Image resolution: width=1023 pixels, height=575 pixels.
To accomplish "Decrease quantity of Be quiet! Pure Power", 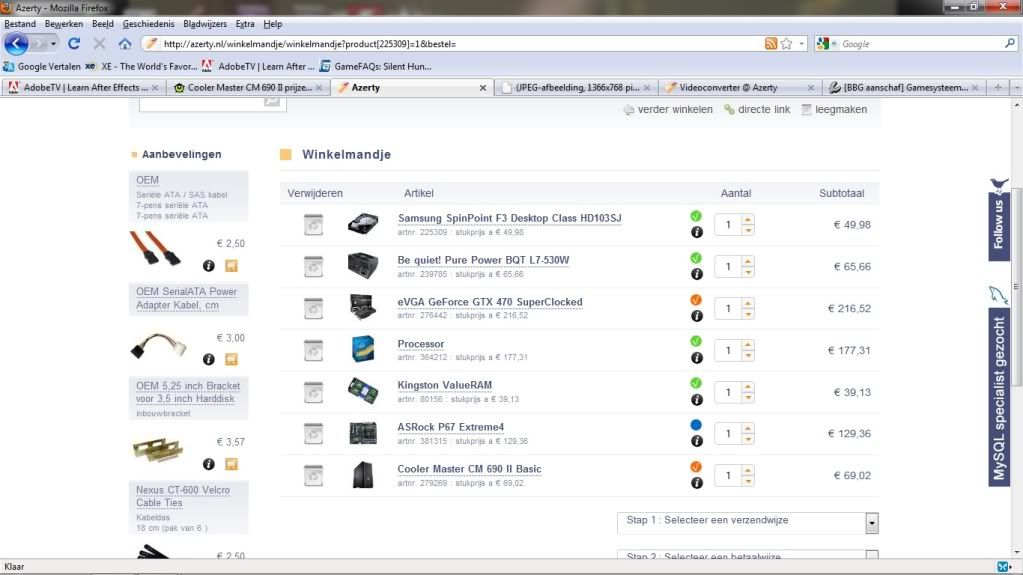I will click(x=748, y=272).
